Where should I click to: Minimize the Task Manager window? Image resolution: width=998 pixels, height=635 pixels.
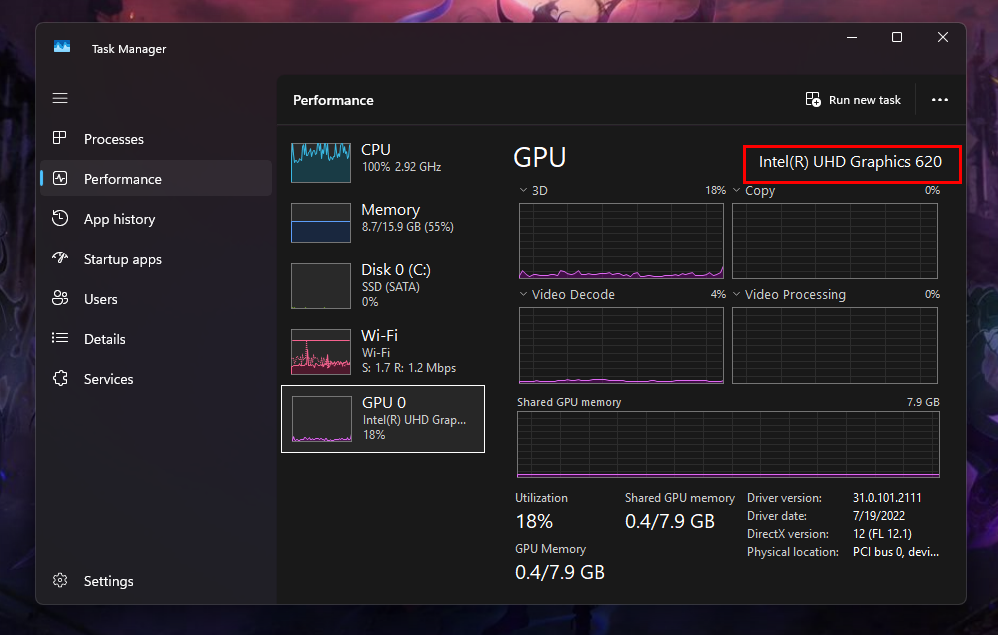(x=852, y=38)
